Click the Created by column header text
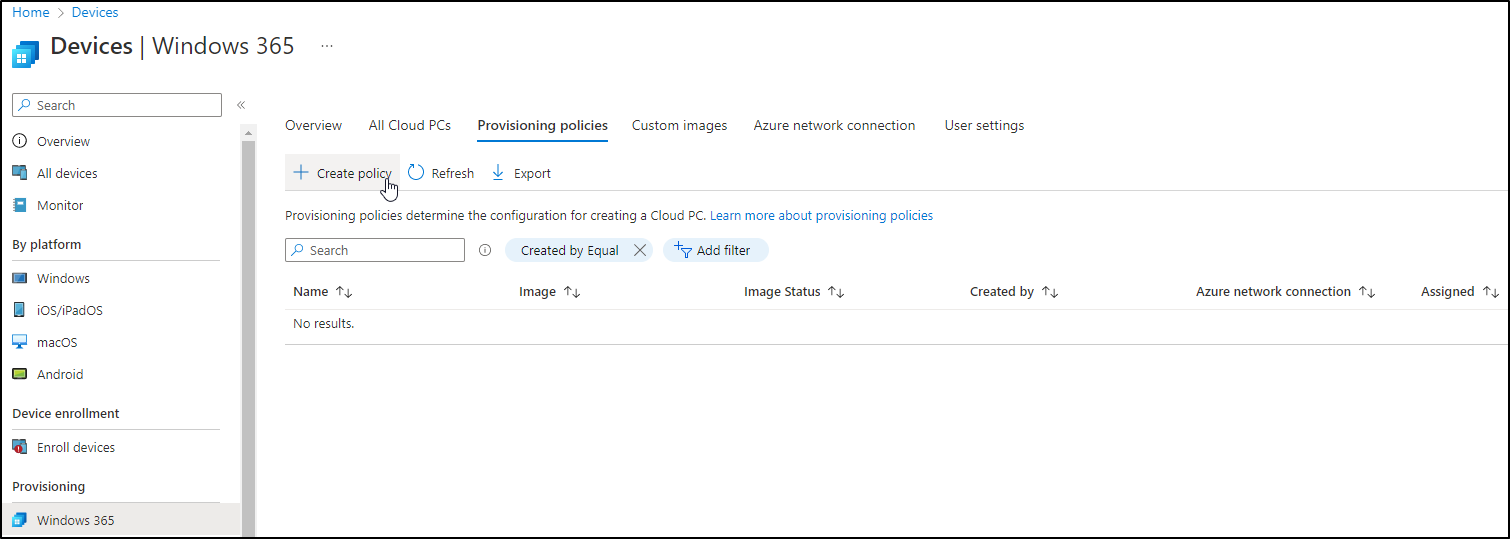The width and height of the screenshot is (1510, 539). point(1002,292)
